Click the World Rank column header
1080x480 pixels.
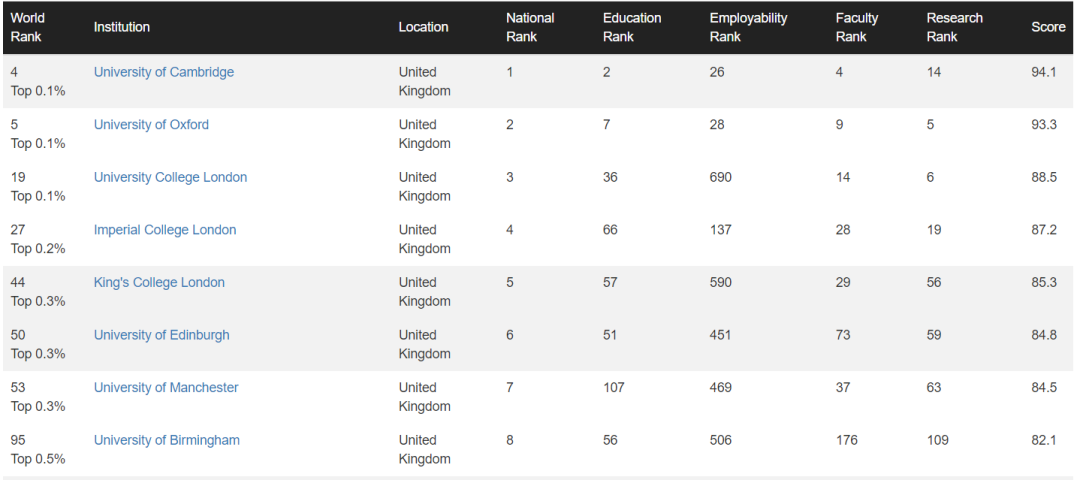[26, 28]
